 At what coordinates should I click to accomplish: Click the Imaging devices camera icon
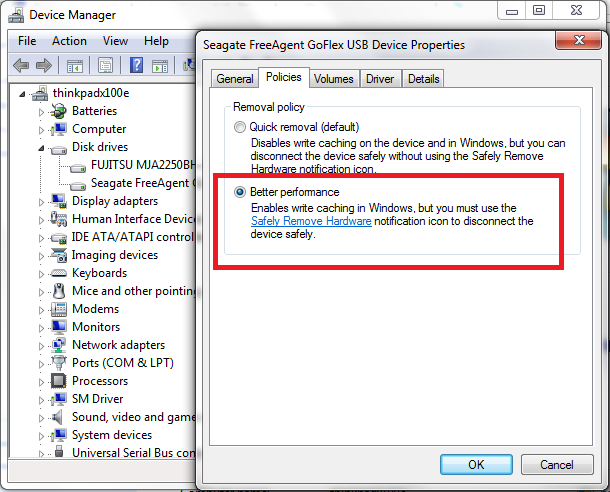pyautogui.click(x=59, y=255)
